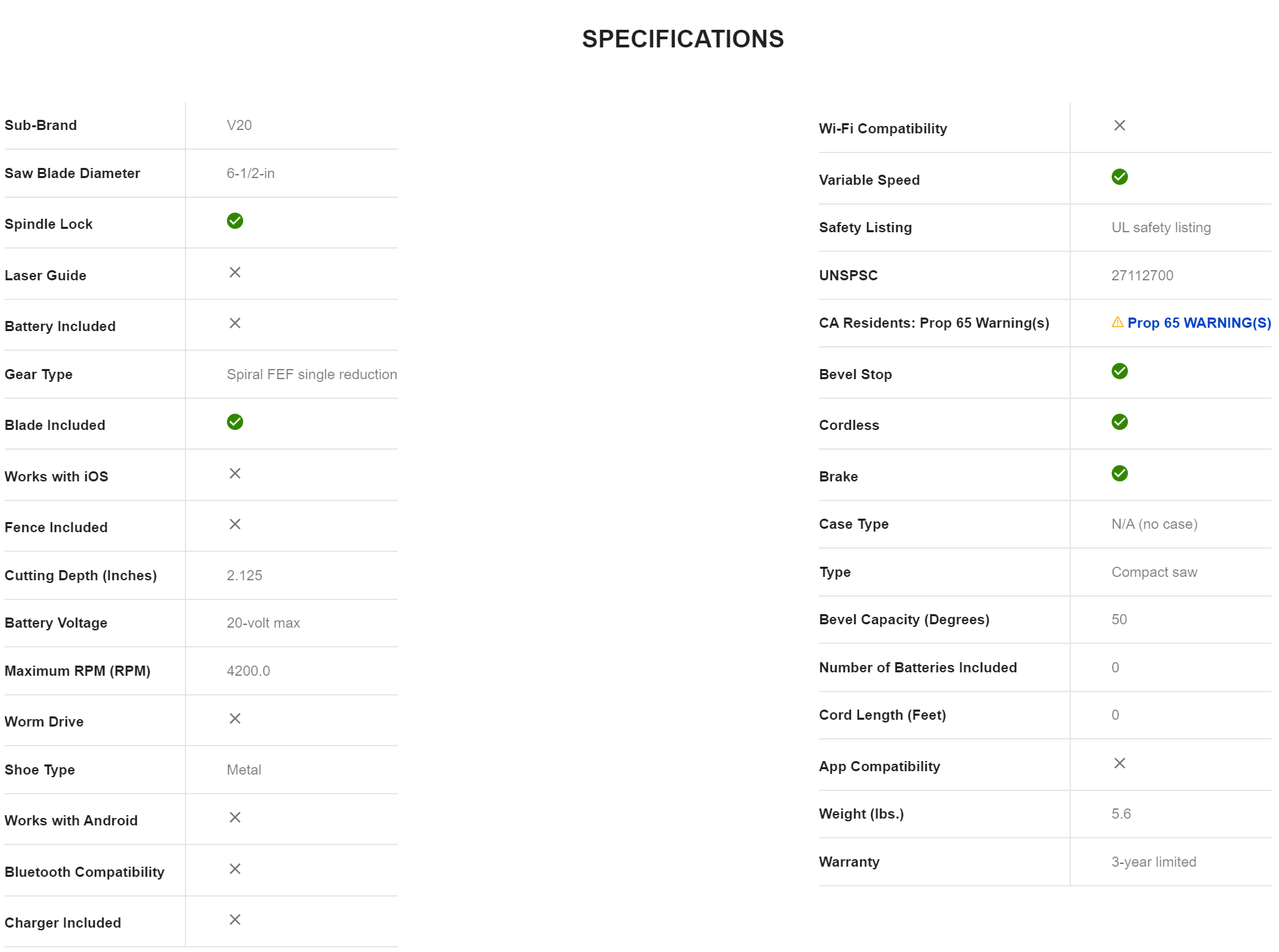
Task: Click the Saw Blade Diameter label
Action: click(x=72, y=173)
